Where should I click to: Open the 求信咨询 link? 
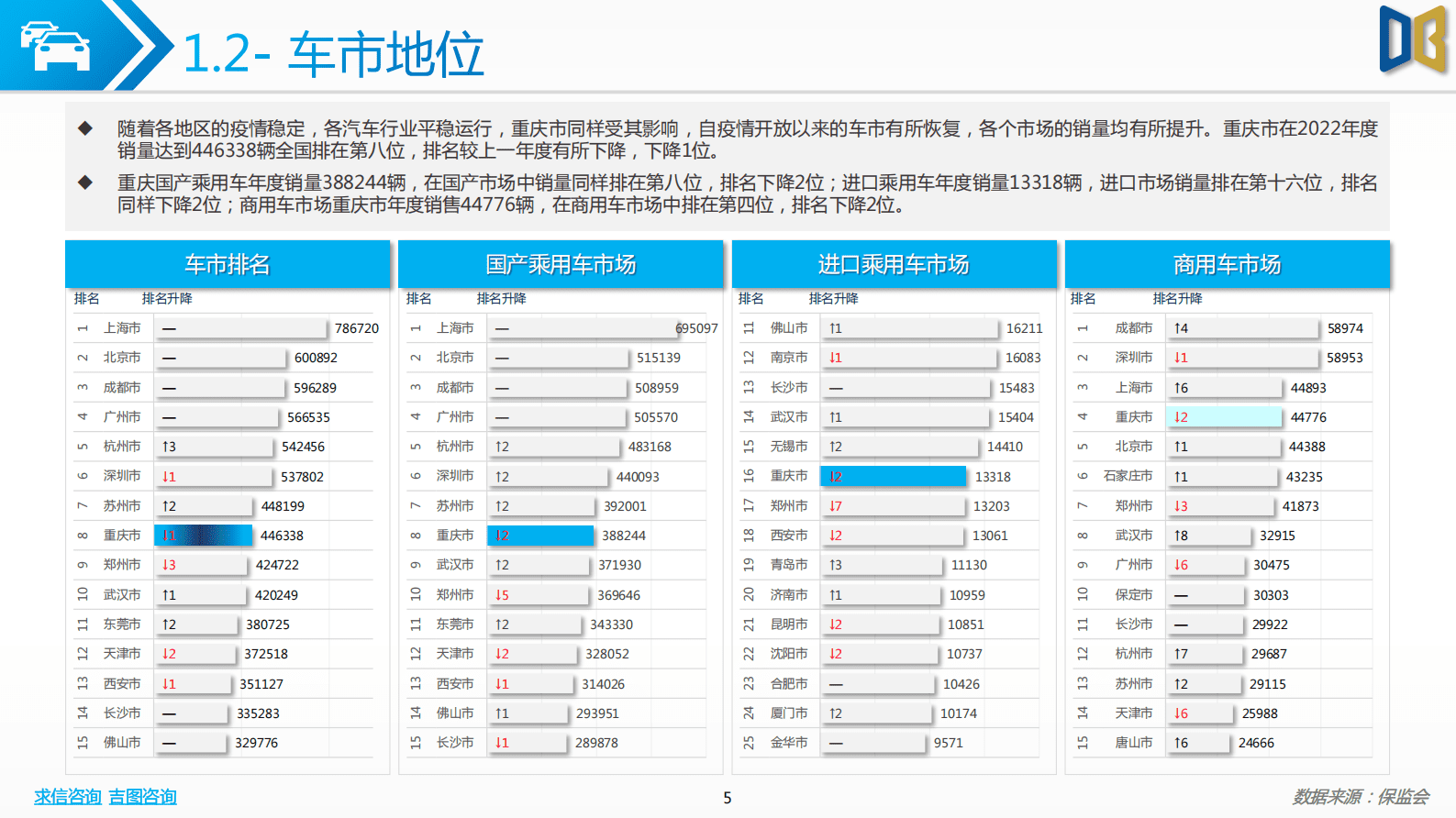[68, 797]
